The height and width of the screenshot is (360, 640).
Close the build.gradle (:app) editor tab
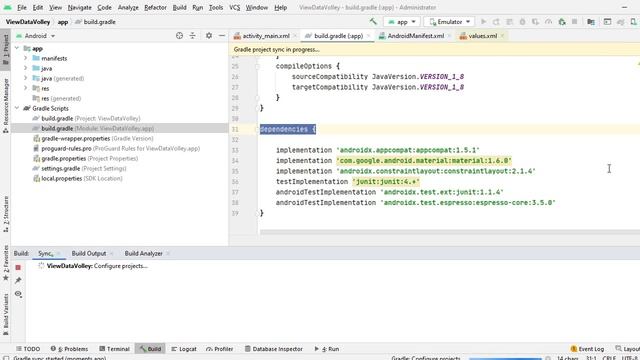(368, 36)
